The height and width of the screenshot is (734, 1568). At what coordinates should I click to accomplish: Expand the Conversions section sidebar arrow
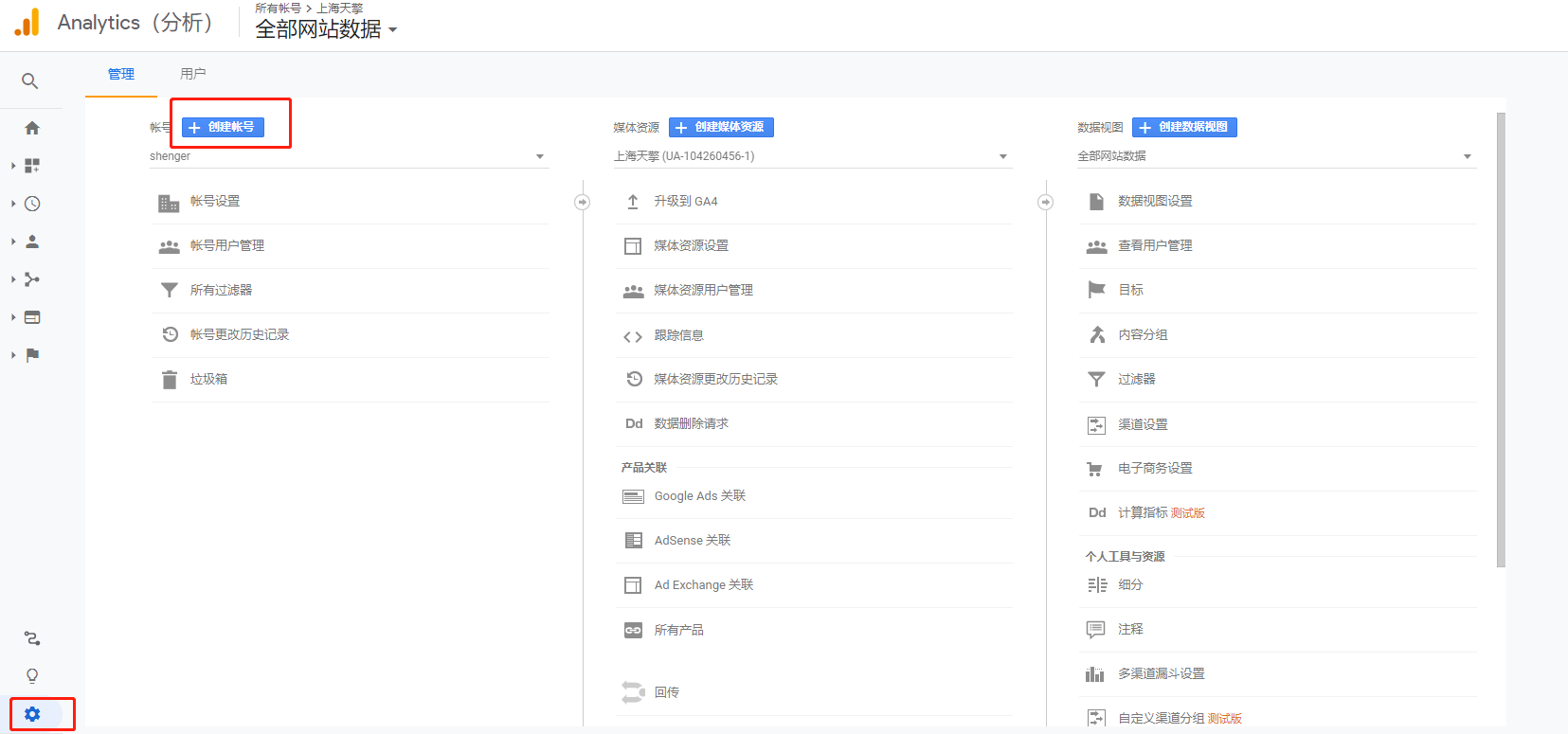(13, 355)
